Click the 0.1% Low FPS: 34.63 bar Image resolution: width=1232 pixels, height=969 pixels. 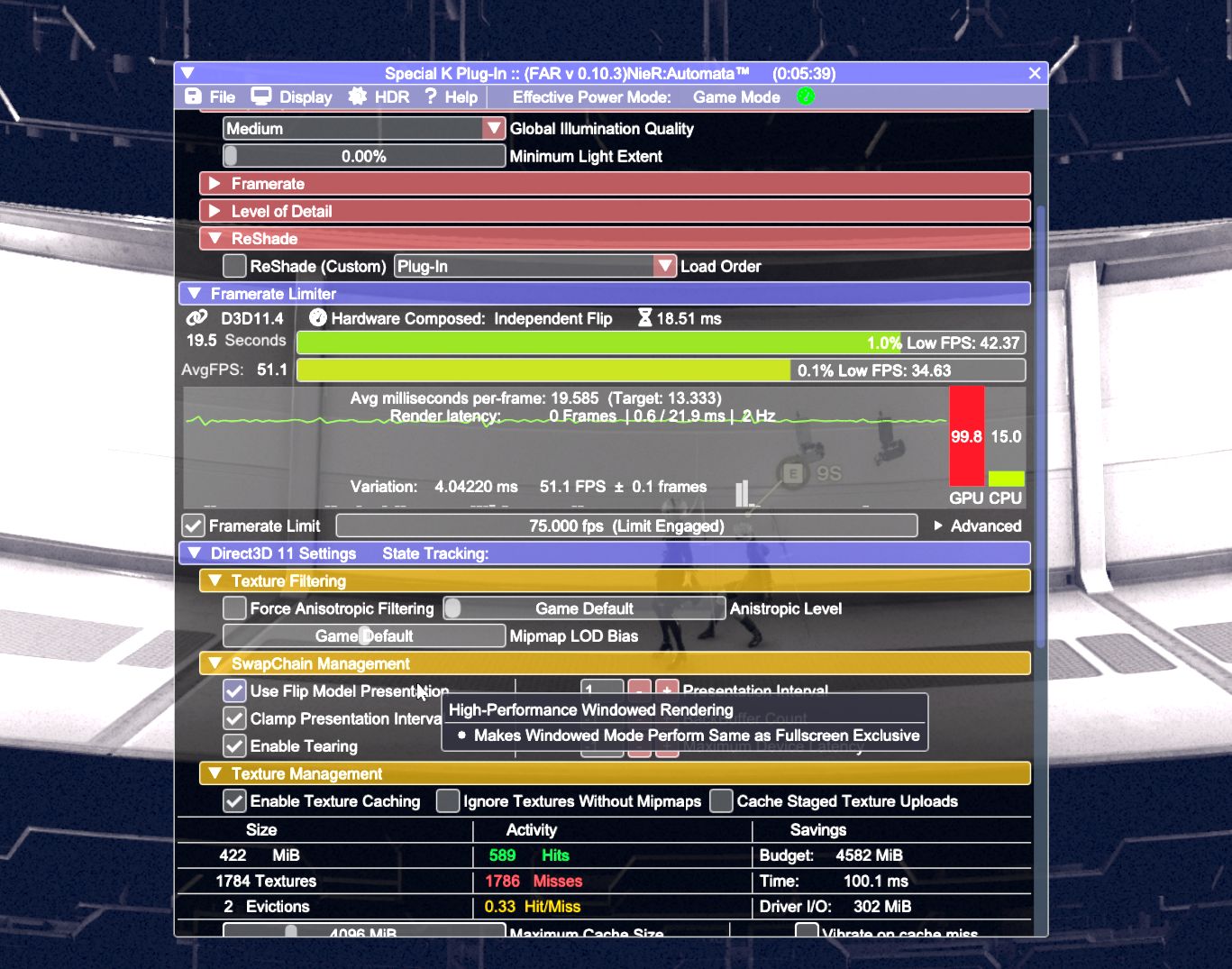pyautogui.click(x=661, y=370)
